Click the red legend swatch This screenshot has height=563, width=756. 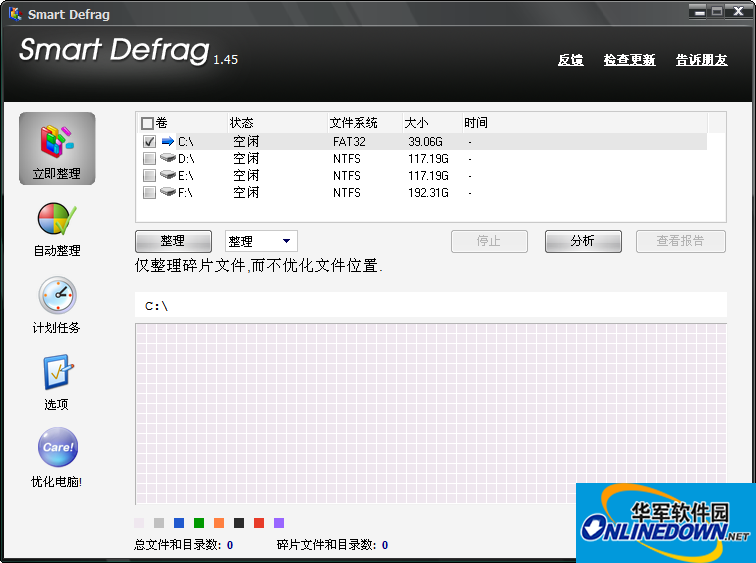[259, 523]
